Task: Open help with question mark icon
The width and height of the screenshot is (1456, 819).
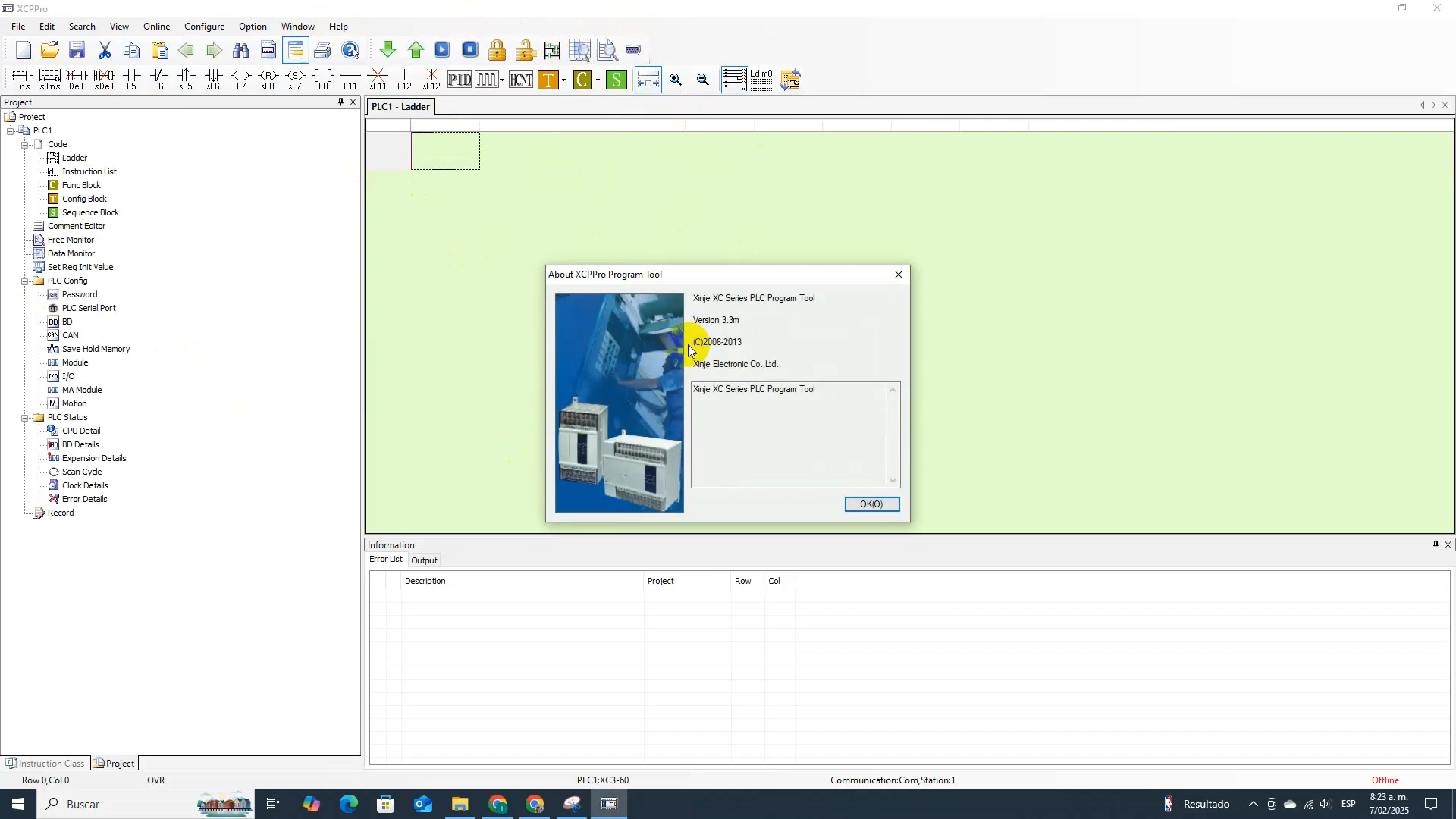Action: (x=350, y=51)
